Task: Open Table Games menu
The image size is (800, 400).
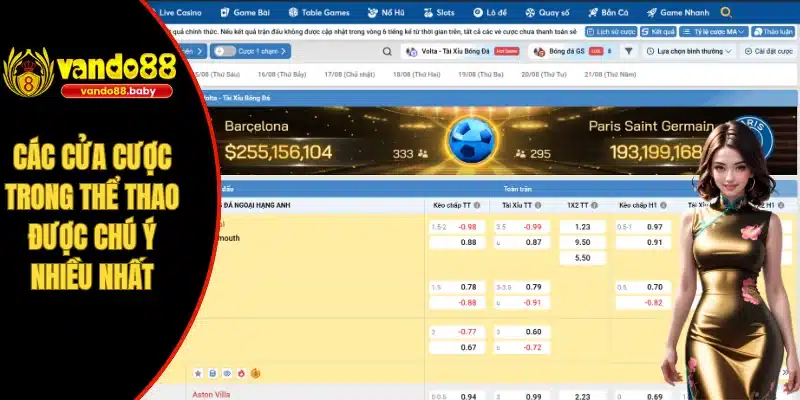Action: coord(319,13)
